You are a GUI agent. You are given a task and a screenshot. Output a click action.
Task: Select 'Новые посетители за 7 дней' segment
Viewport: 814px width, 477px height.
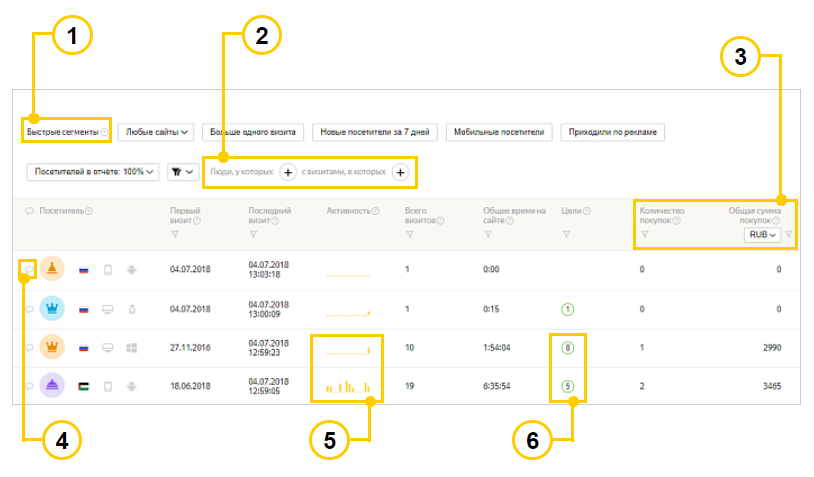click(374, 132)
